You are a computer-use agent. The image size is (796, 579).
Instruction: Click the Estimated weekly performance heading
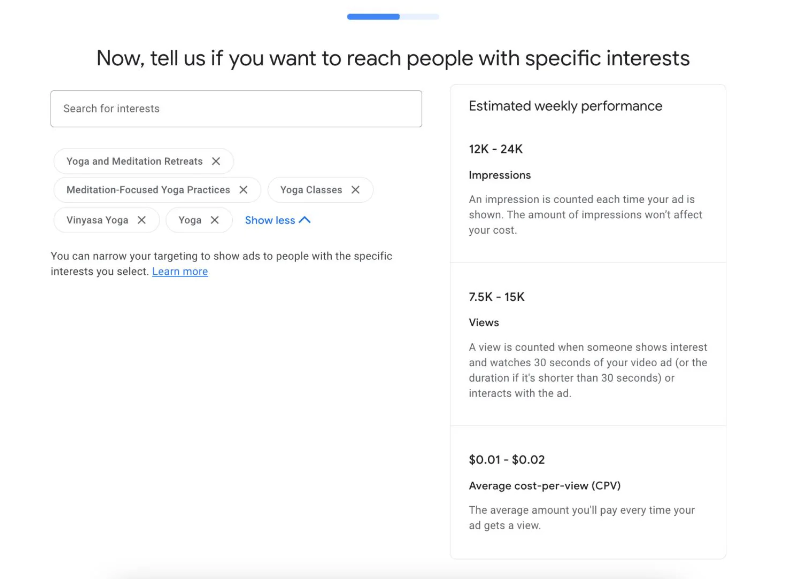tap(565, 106)
